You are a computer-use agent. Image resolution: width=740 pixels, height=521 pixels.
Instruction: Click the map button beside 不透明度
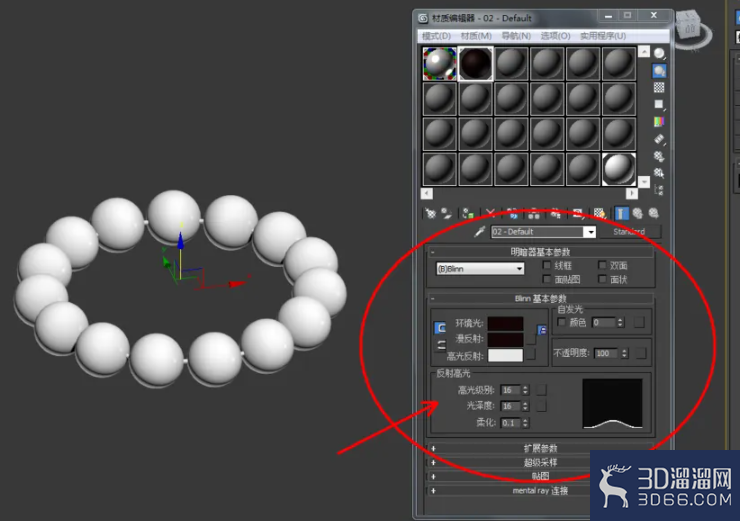640,353
